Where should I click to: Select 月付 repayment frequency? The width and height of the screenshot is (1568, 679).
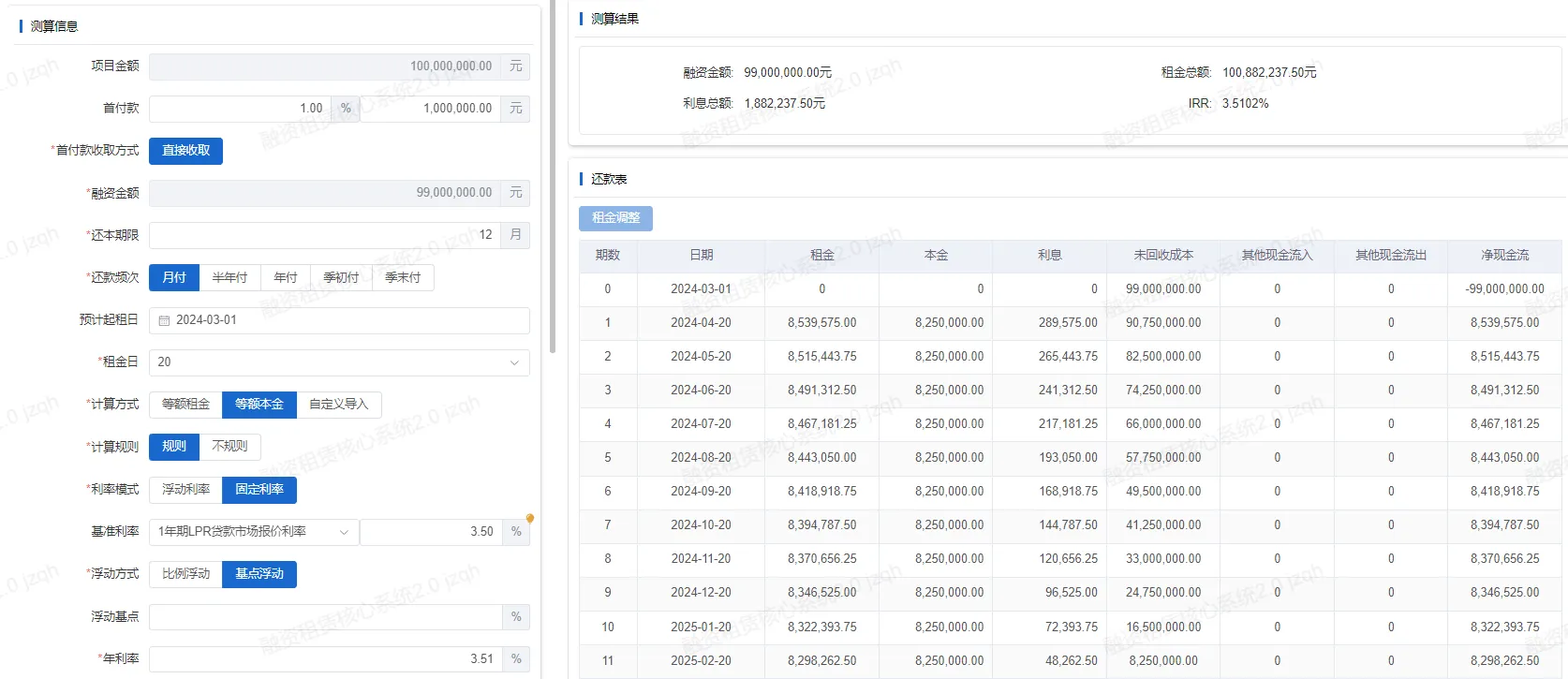[174, 278]
